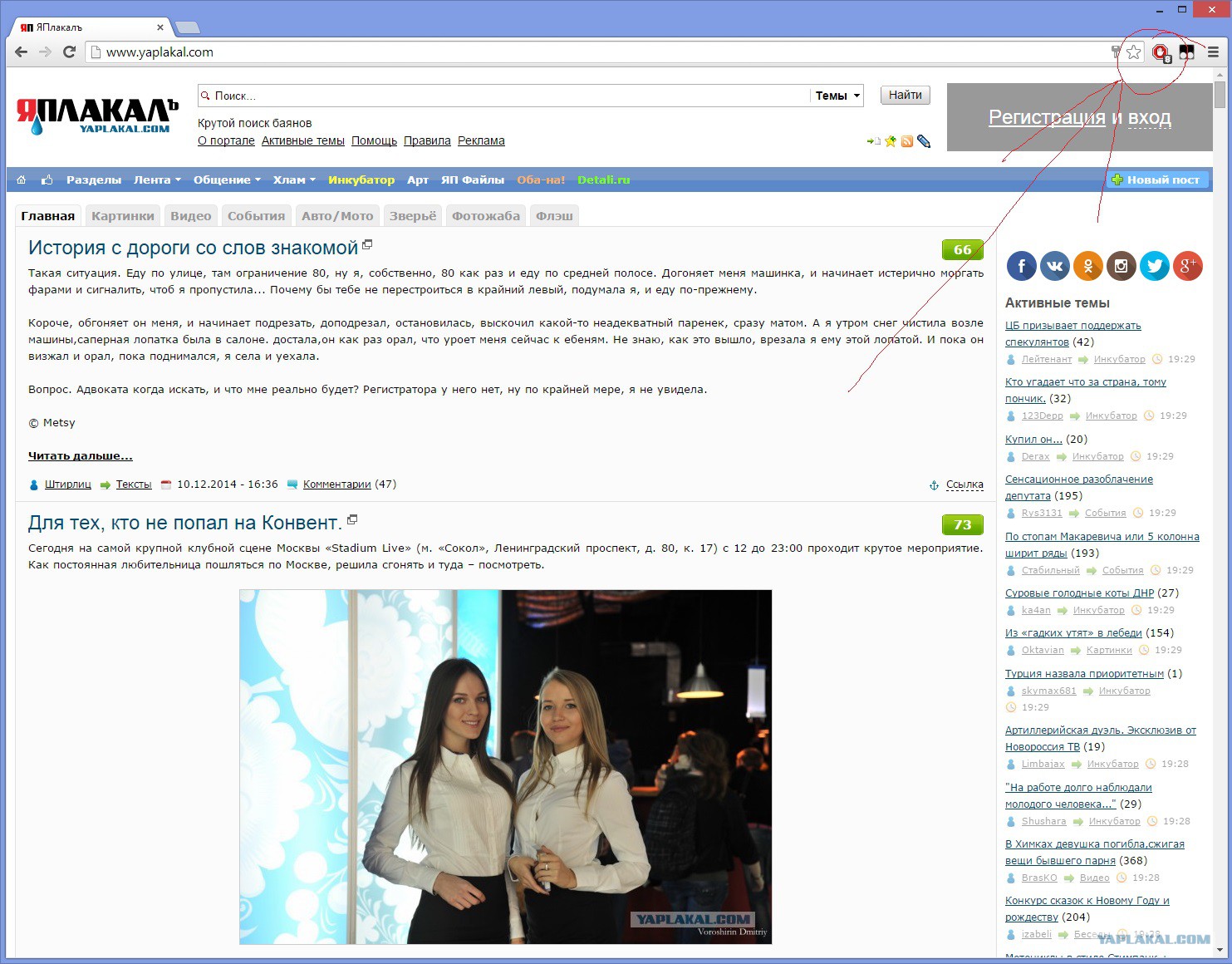This screenshot has width=1232, height=964.
Task: Click the YaPlakal logo
Action: 97,116
